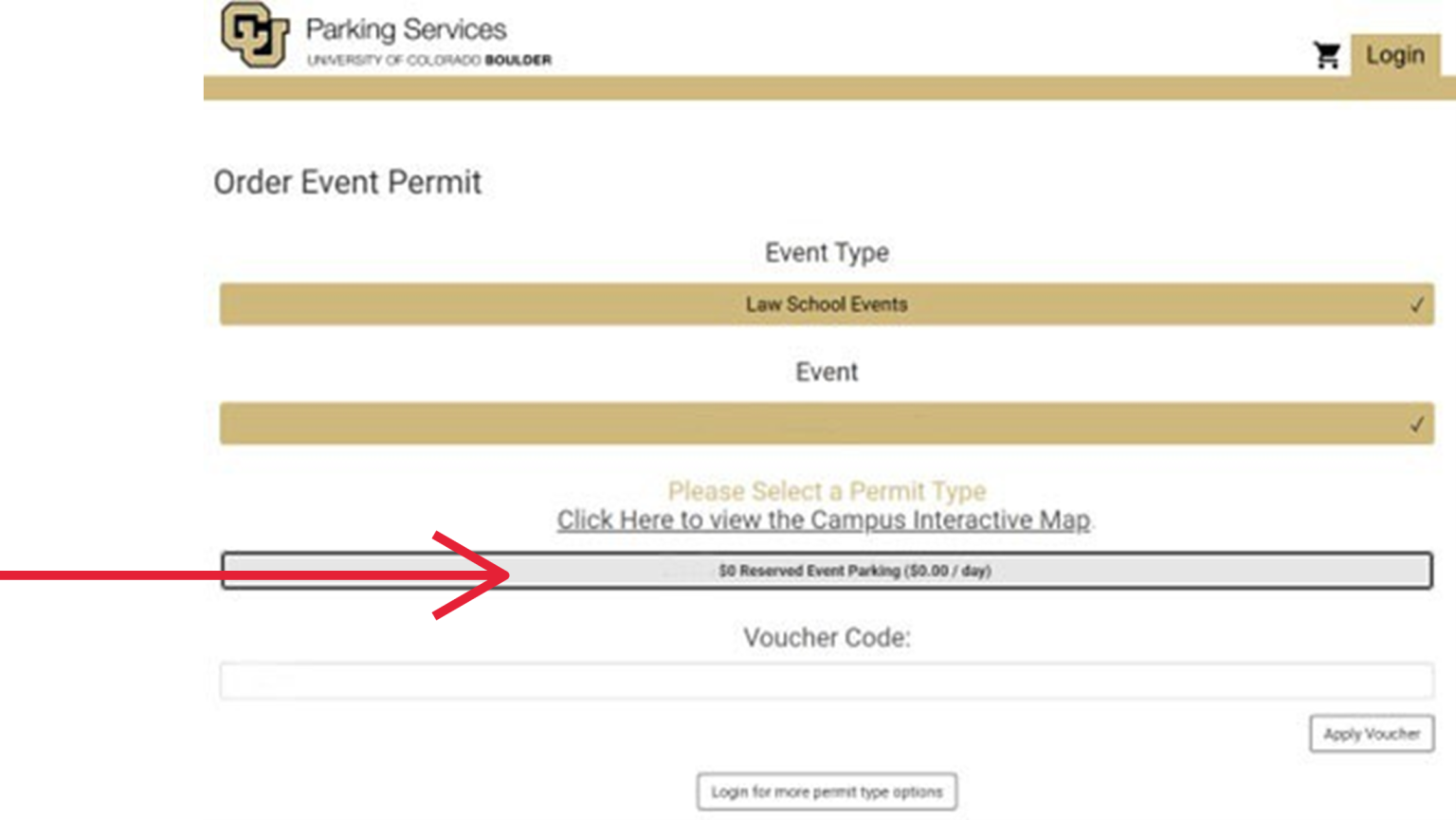Click the red arrow annotation head
The image size is (1456, 820).
[x=474, y=574]
